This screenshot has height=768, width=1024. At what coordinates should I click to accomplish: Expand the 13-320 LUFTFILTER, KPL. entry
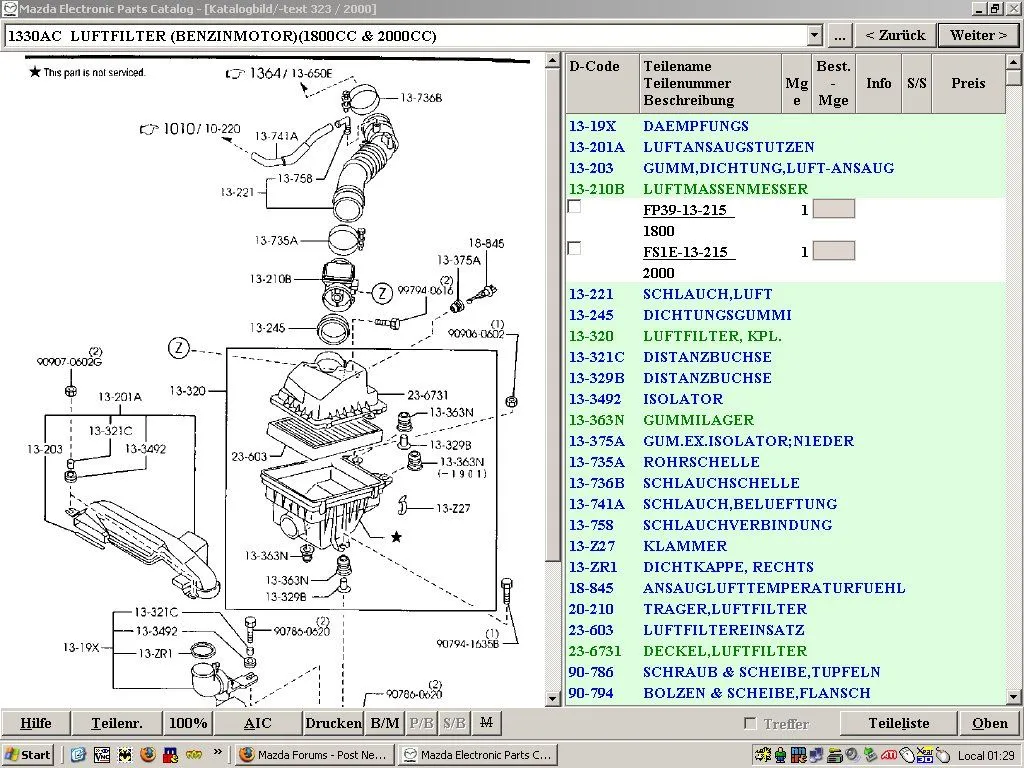[x=711, y=336]
